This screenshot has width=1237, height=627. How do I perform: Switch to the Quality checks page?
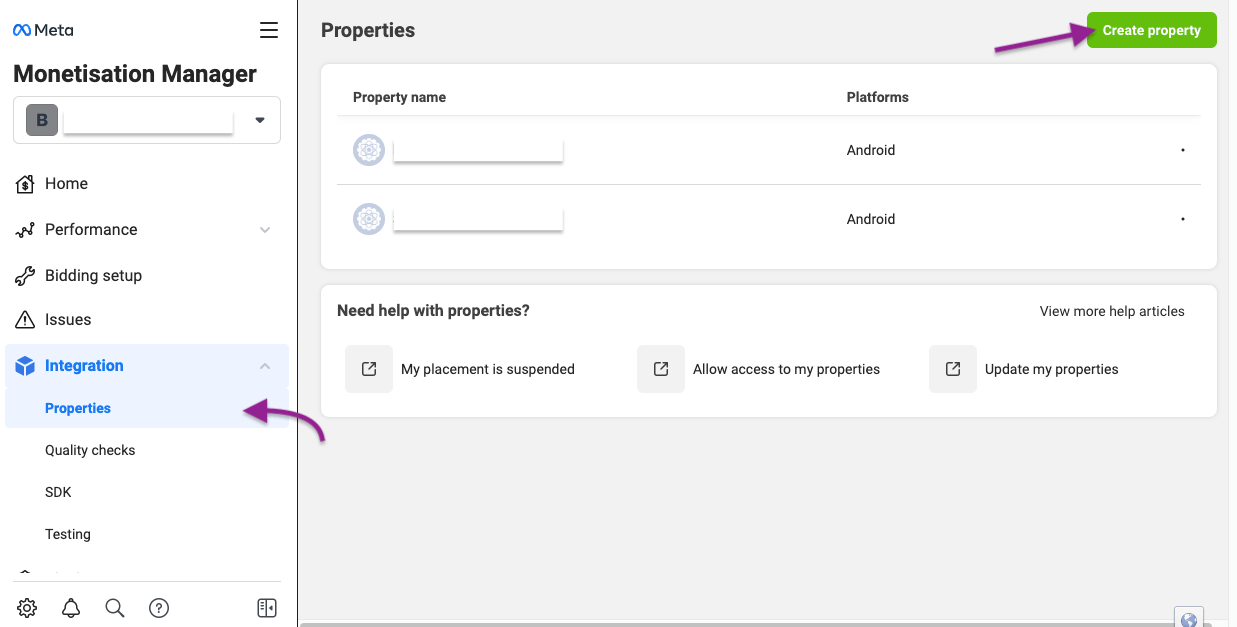click(x=90, y=449)
